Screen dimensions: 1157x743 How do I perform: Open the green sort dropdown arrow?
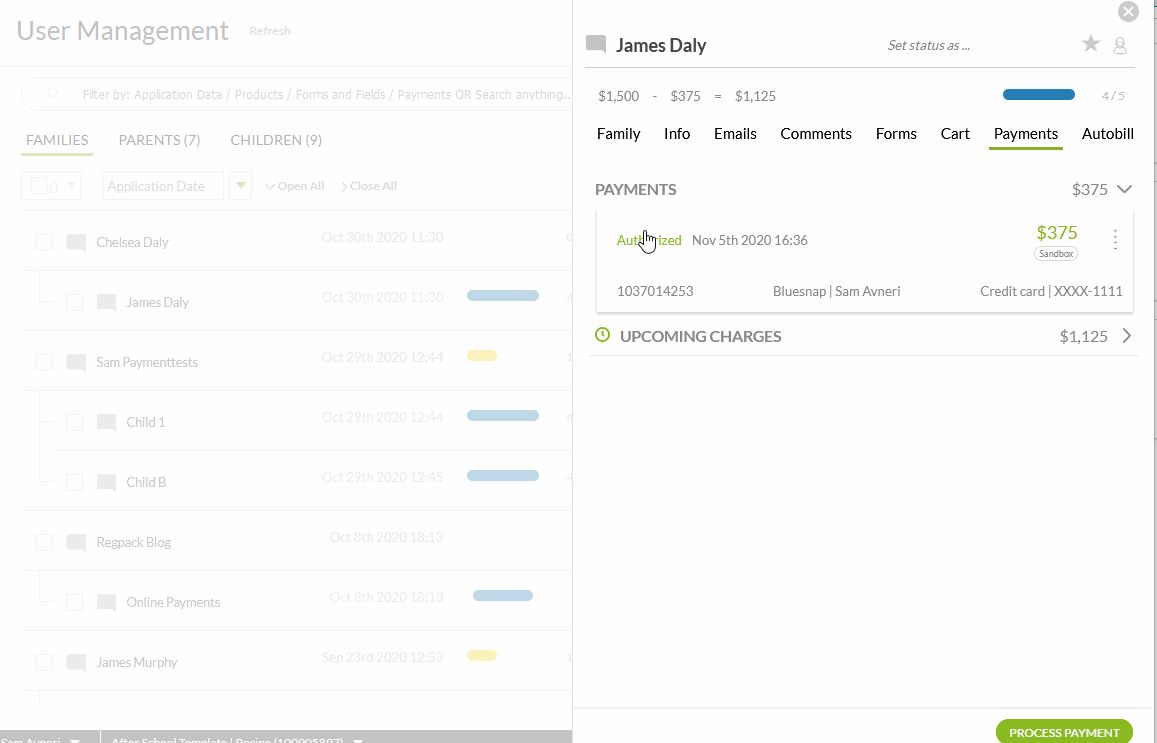coord(240,186)
